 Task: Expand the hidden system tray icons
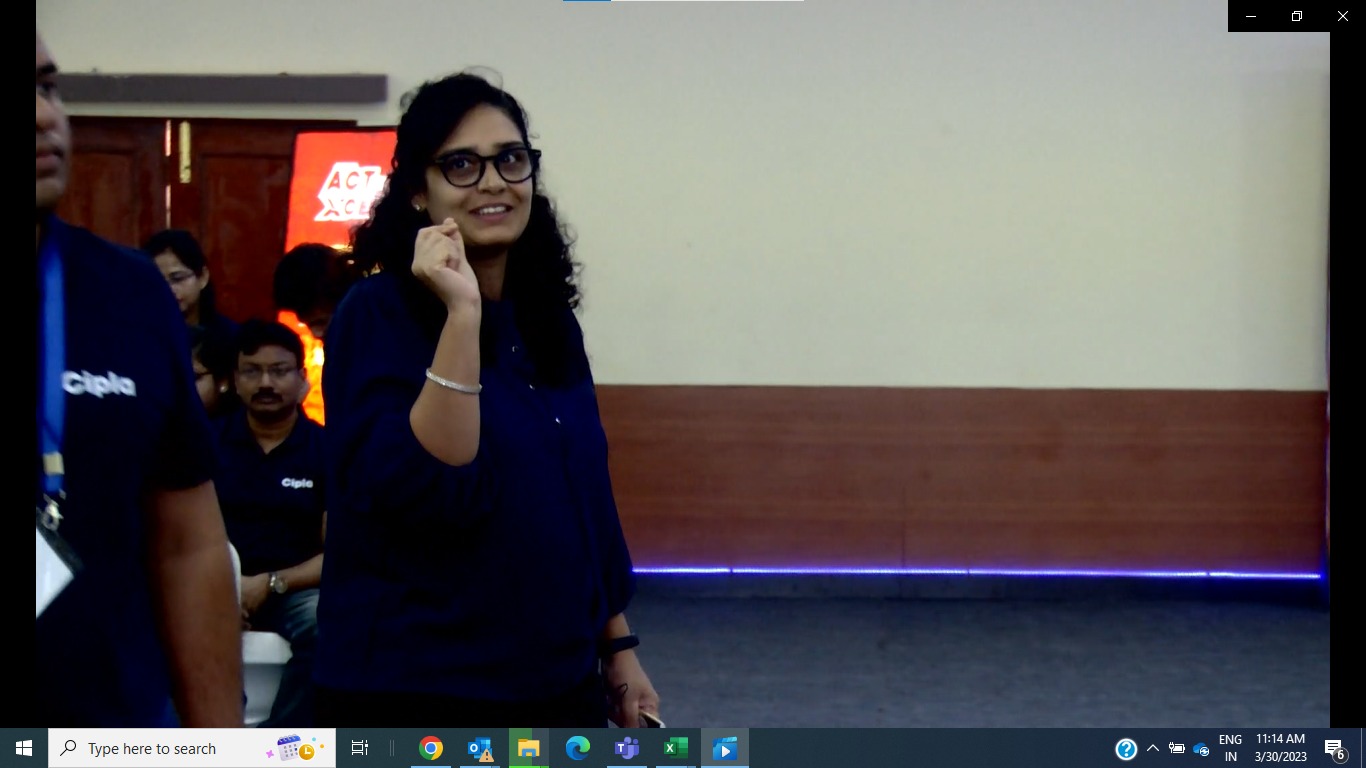(x=1153, y=749)
